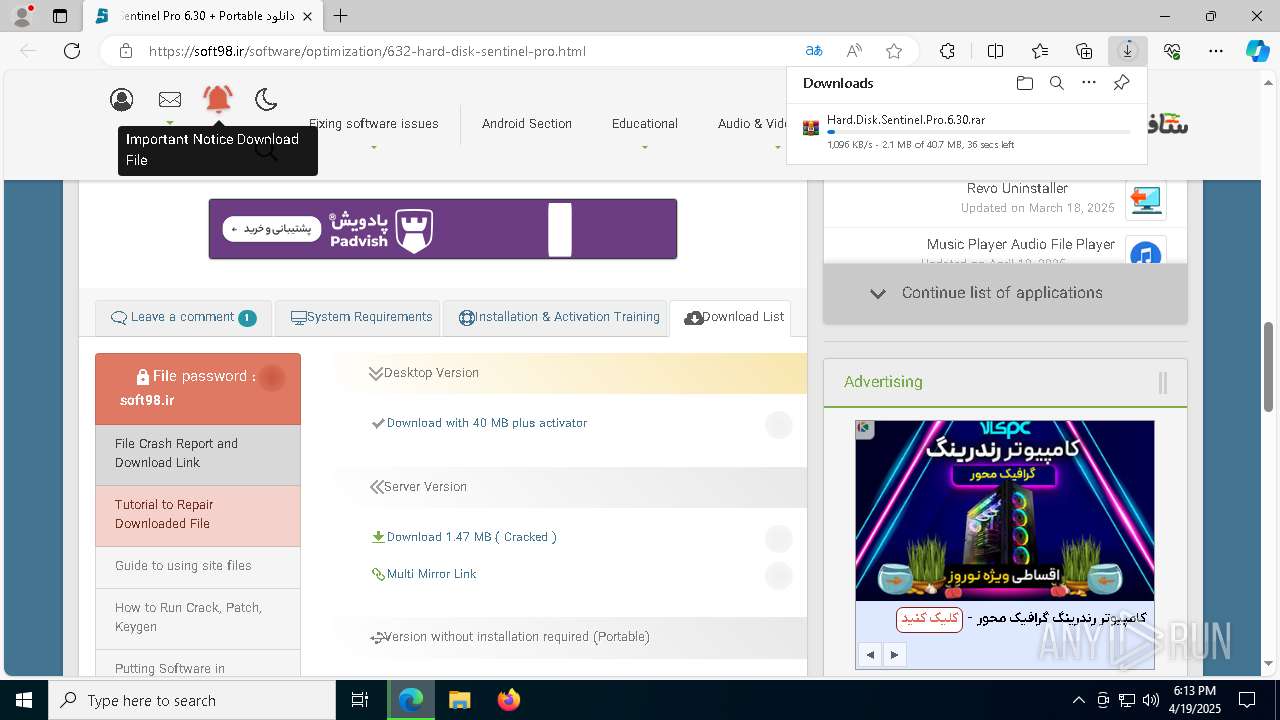Start Read Aloud from the address bar
The image size is (1280, 720).
click(x=854, y=51)
